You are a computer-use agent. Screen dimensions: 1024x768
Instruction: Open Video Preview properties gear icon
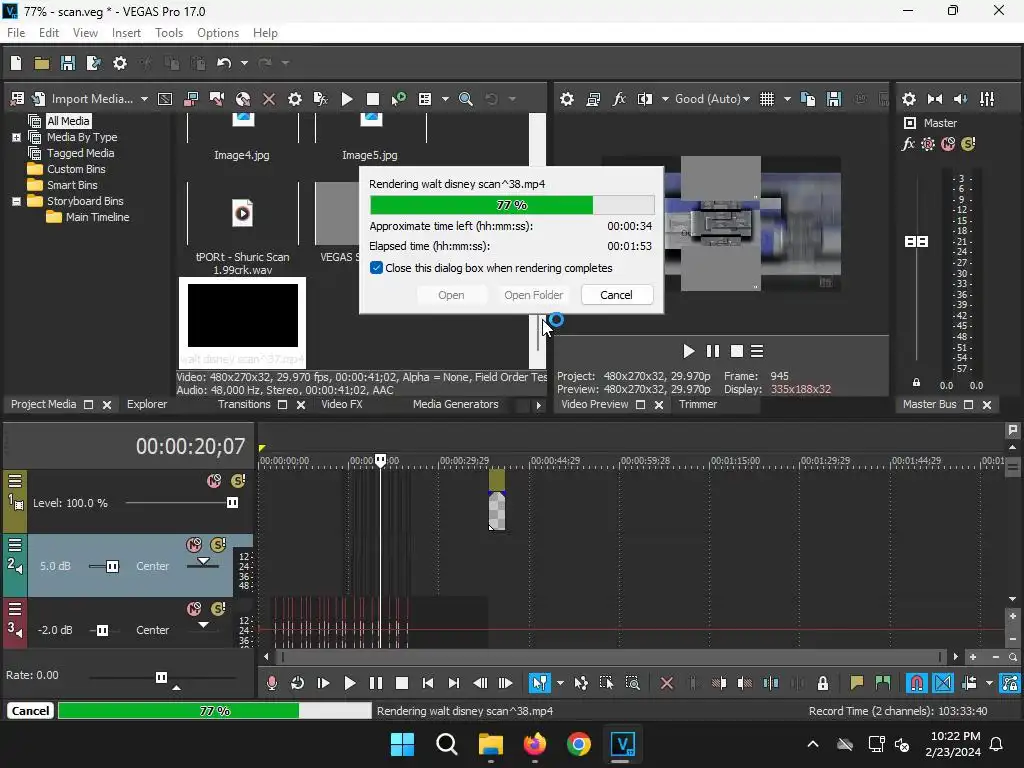point(566,99)
